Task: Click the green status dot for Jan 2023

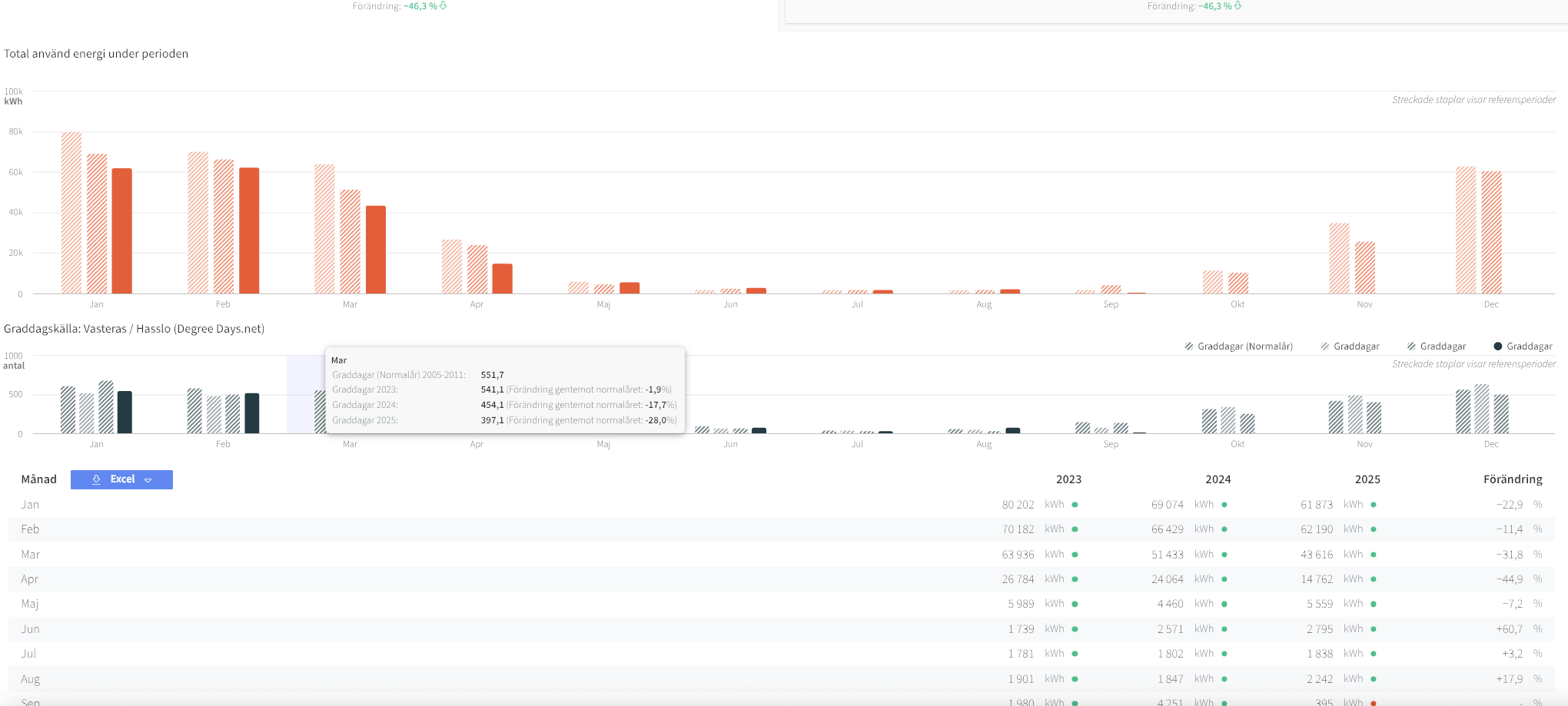Action: (x=1075, y=505)
